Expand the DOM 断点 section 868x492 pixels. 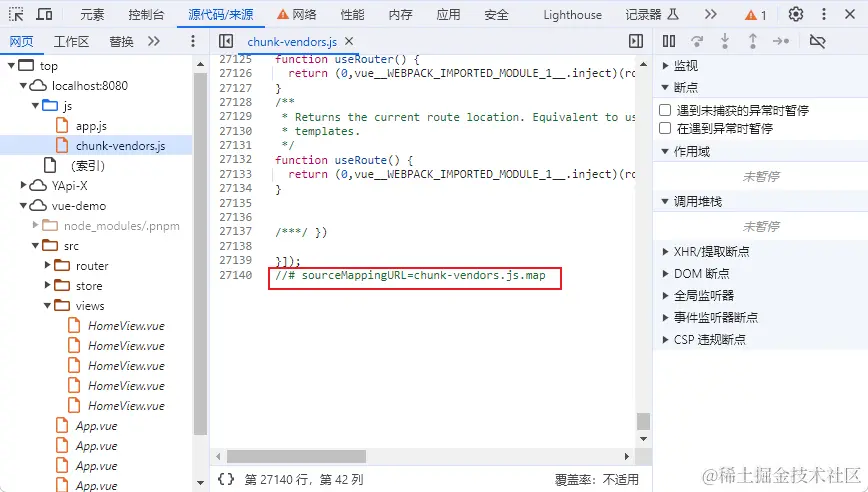click(665, 273)
